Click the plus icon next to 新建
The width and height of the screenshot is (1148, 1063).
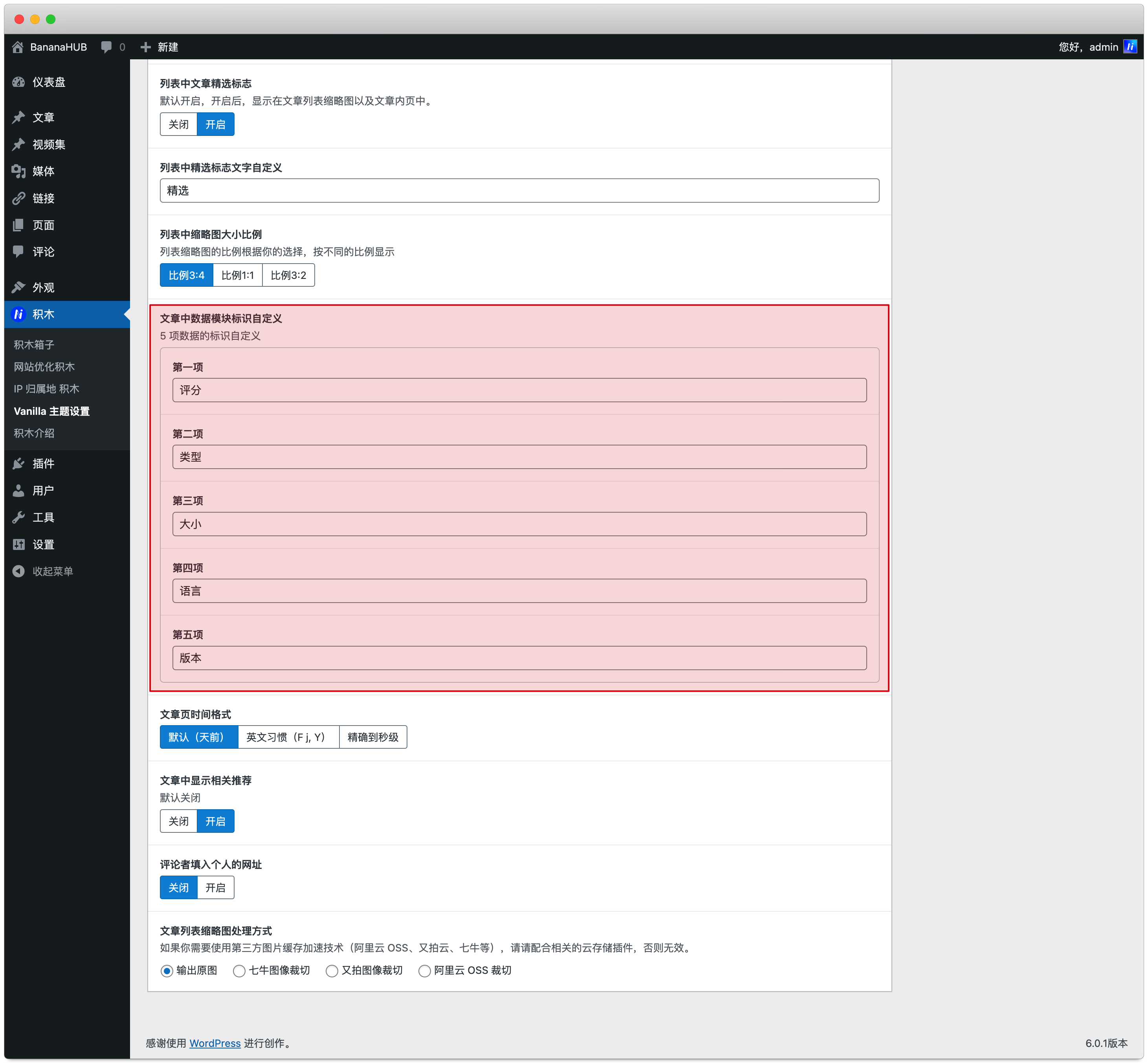[x=145, y=47]
